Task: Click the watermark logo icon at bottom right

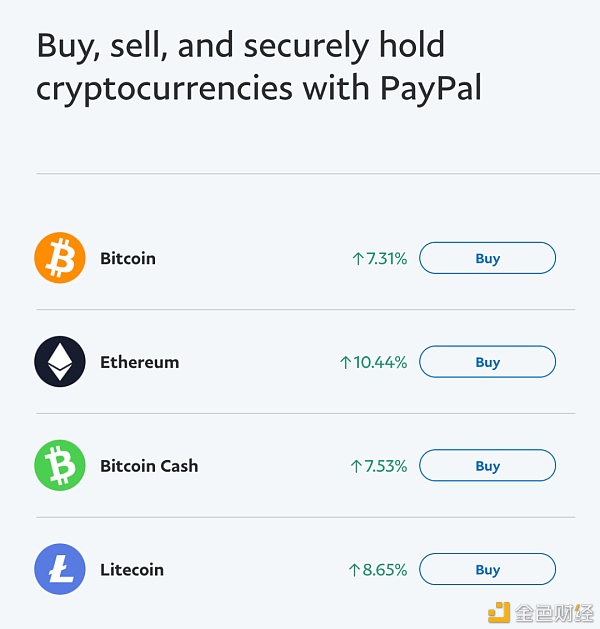Action: click(499, 611)
